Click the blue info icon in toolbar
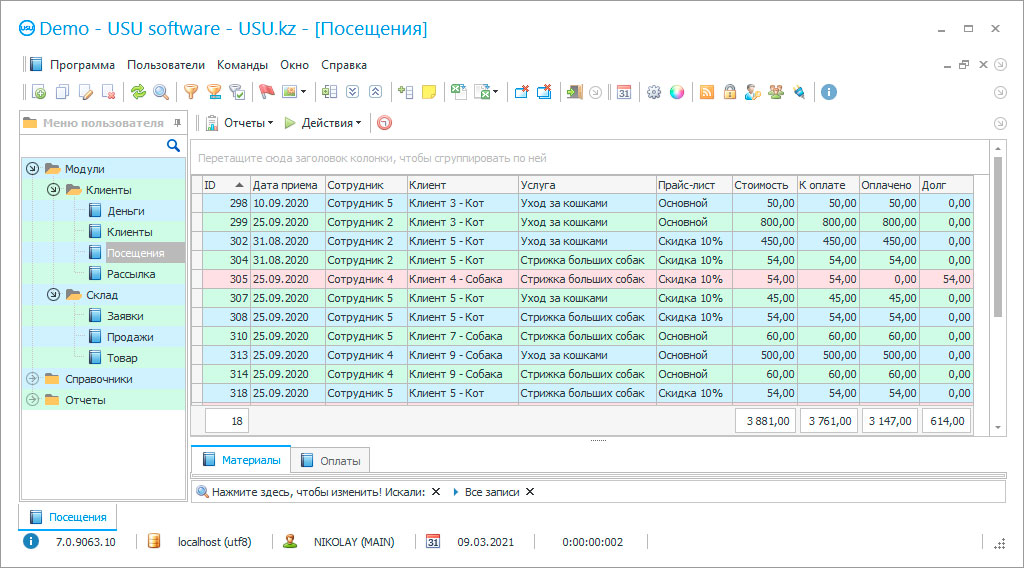1024x568 pixels. (x=829, y=92)
